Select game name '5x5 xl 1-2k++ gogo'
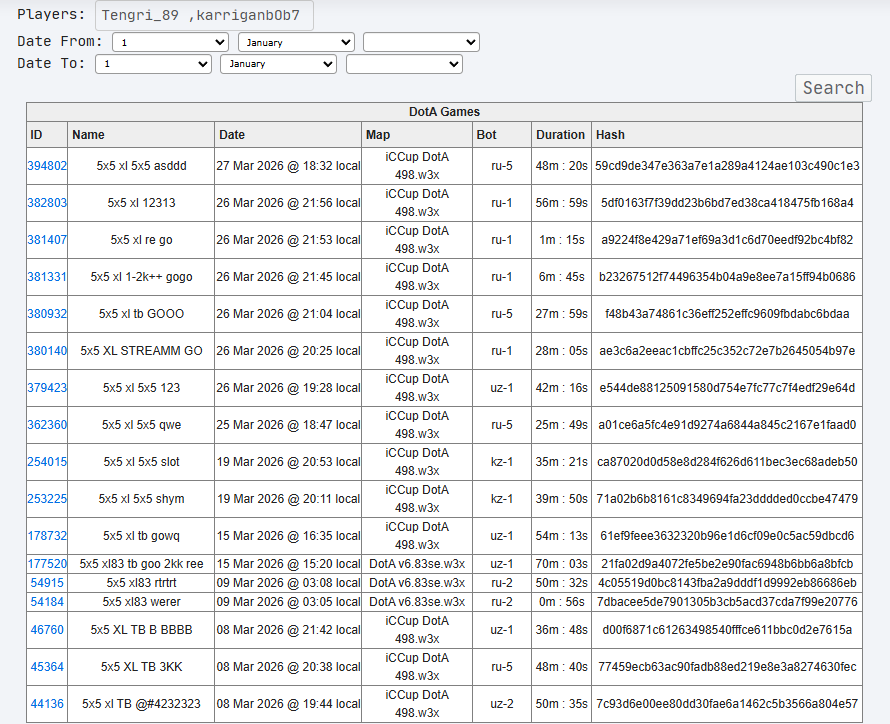 tap(141, 277)
